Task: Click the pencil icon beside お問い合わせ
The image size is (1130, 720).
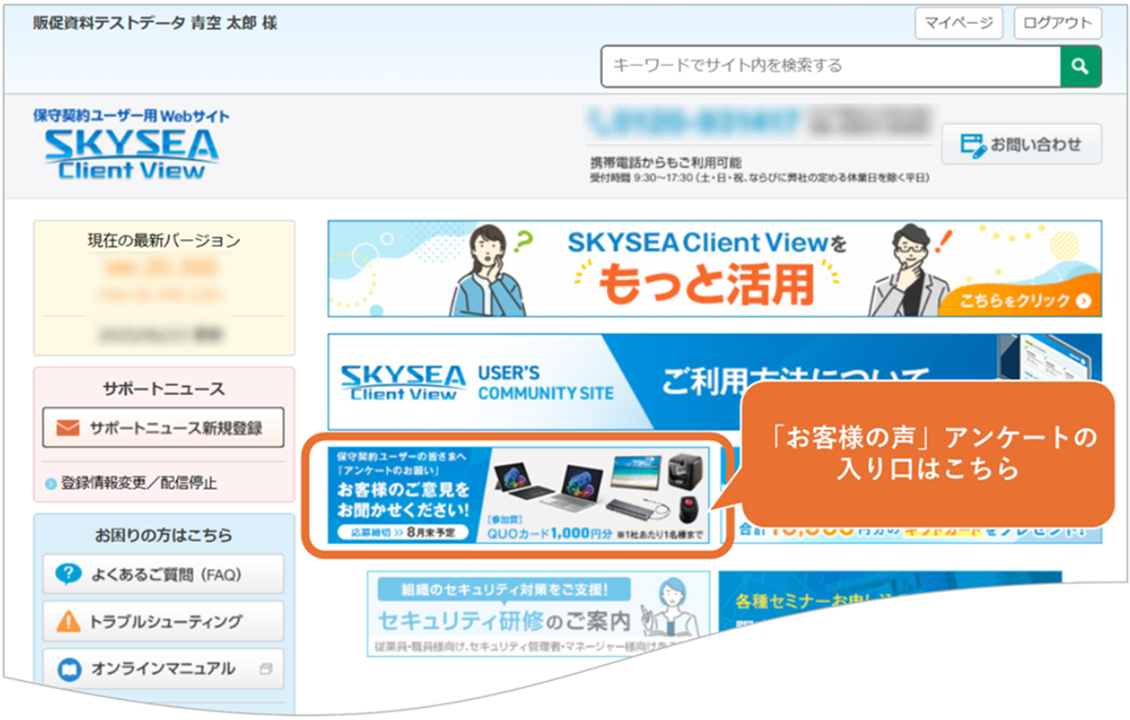Action: pos(973,145)
